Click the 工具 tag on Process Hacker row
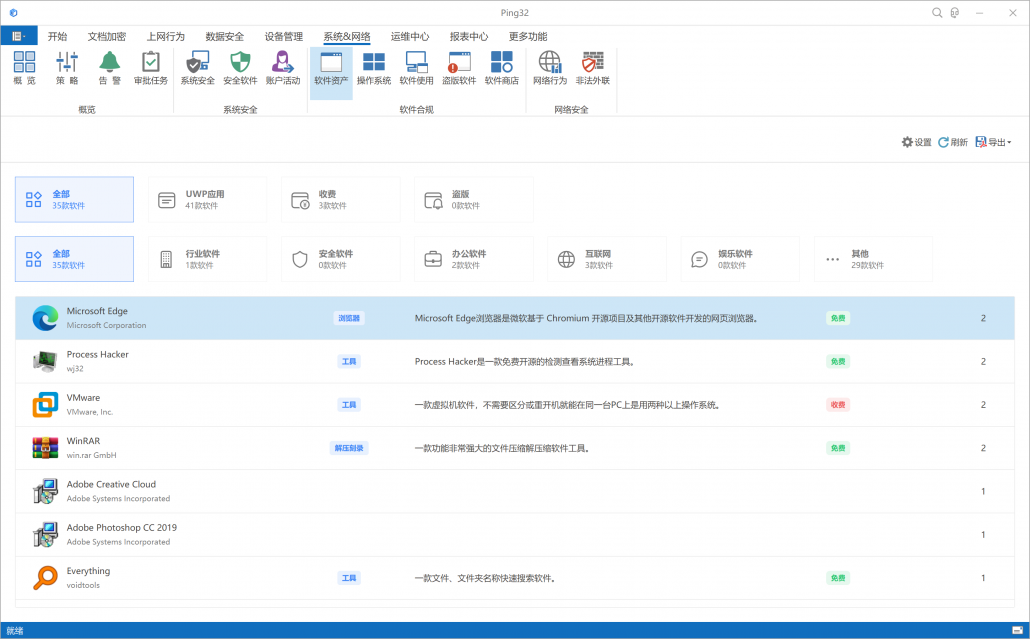1030x639 pixels. point(349,361)
